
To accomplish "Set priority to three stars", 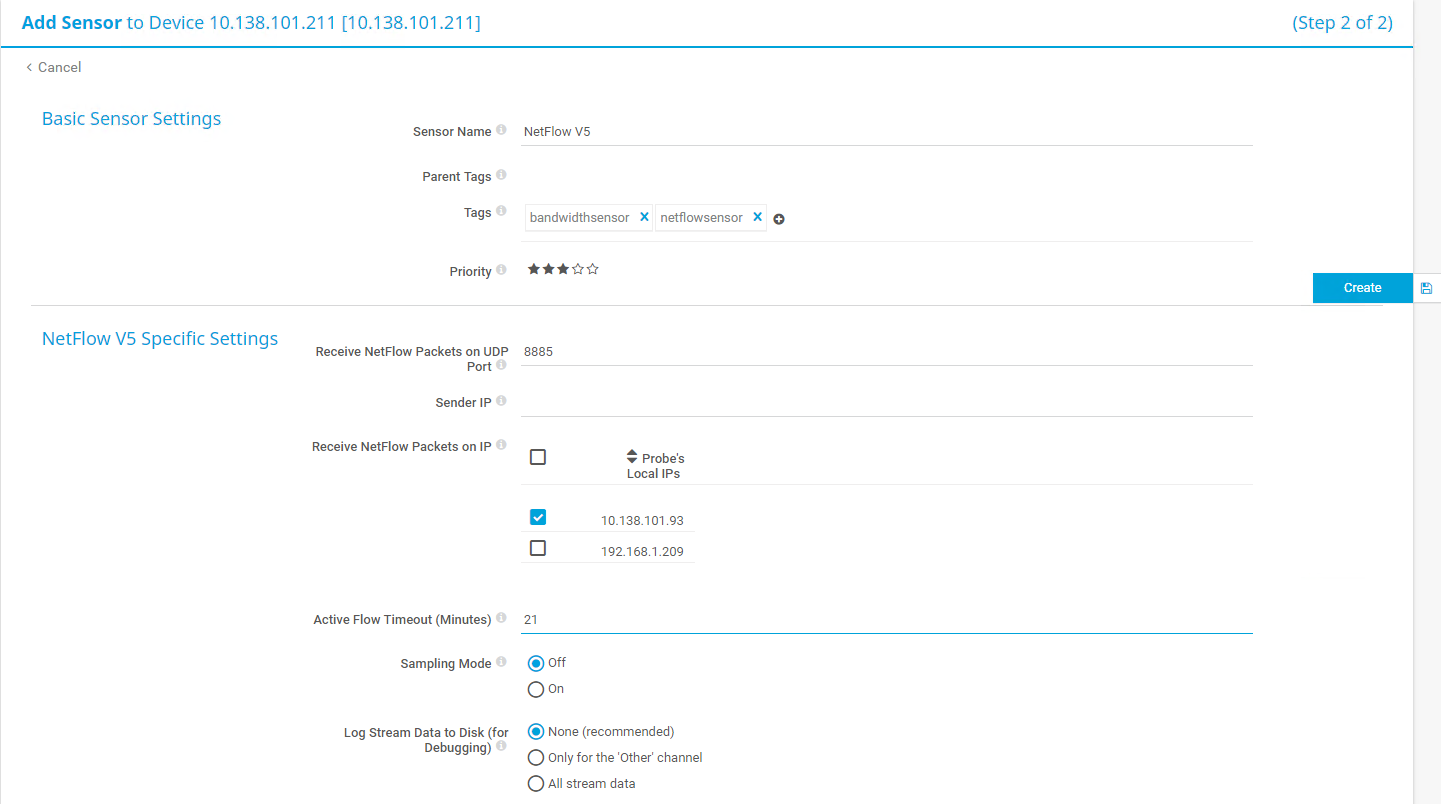I will (x=563, y=269).
